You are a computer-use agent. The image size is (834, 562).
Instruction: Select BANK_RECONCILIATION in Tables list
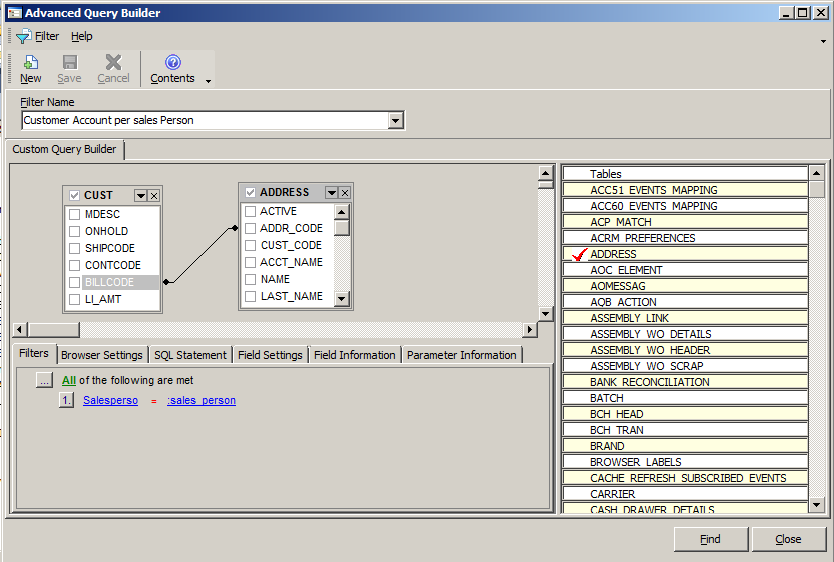pos(685,382)
